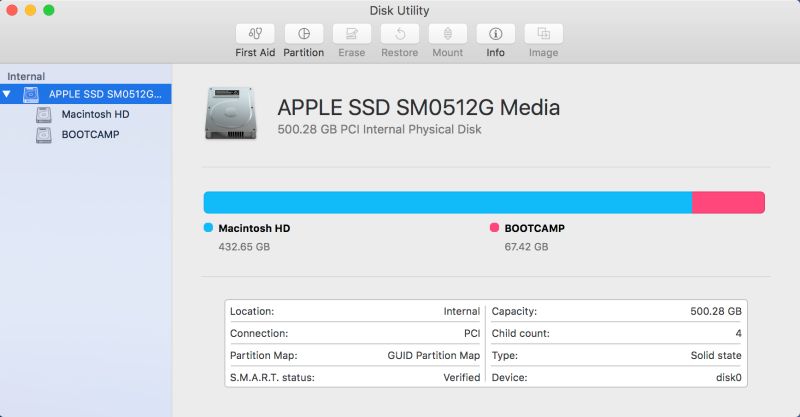Click the Device value disk0
Screen dimensions: 800x417
coord(729,377)
